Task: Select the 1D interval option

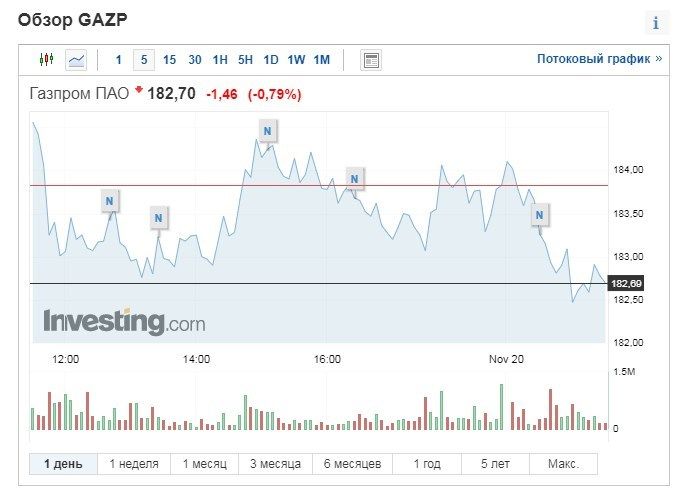Action: pyautogui.click(x=271, y=60)
